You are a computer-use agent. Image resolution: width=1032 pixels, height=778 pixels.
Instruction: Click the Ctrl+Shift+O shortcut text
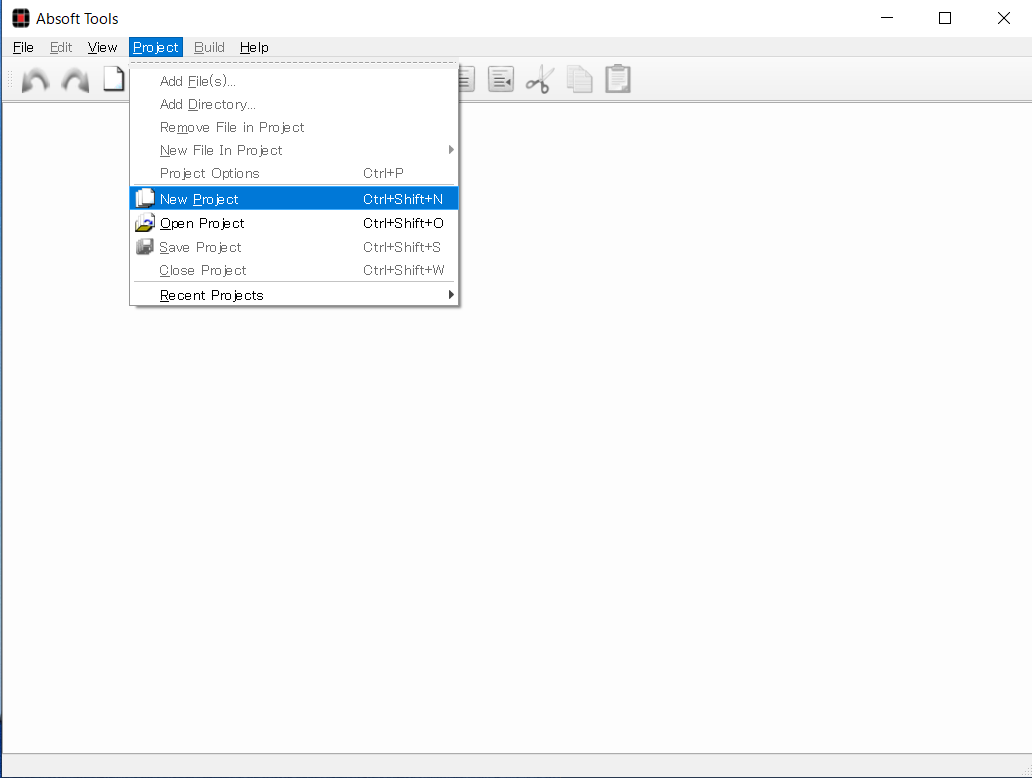(403, 223)
